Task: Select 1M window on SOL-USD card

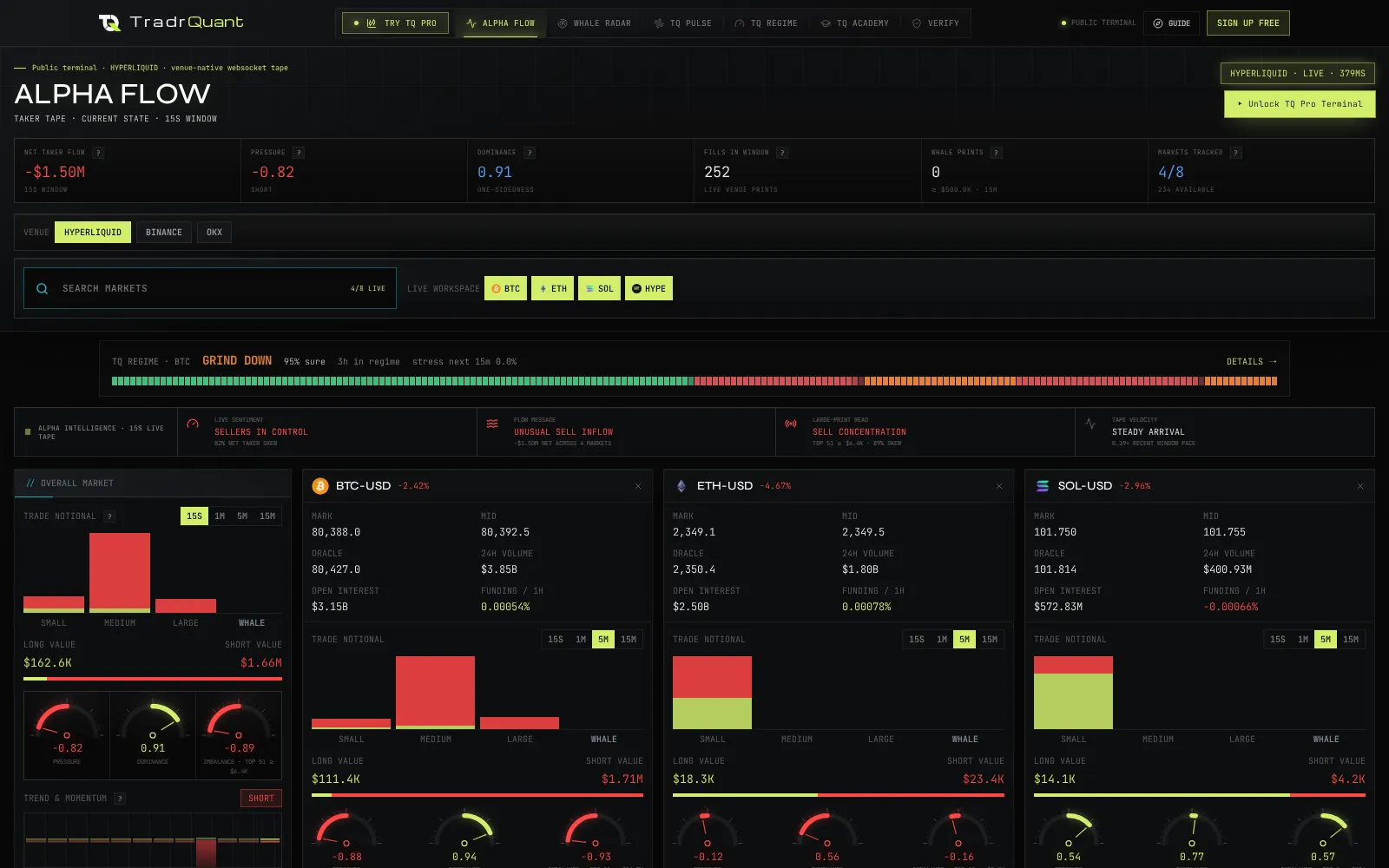Action: (1303, 640)
